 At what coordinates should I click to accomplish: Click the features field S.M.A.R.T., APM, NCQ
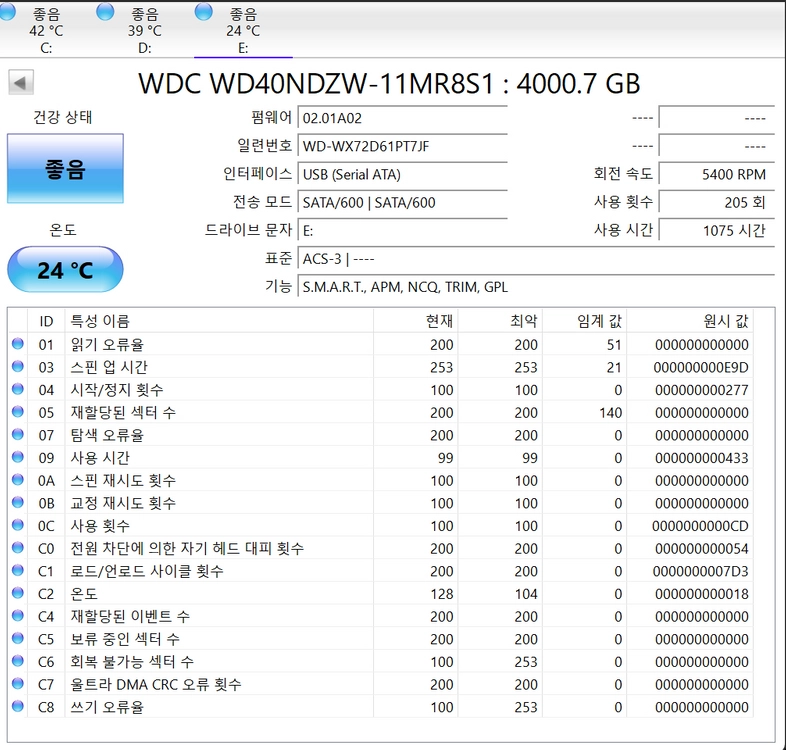coord(536,287)
